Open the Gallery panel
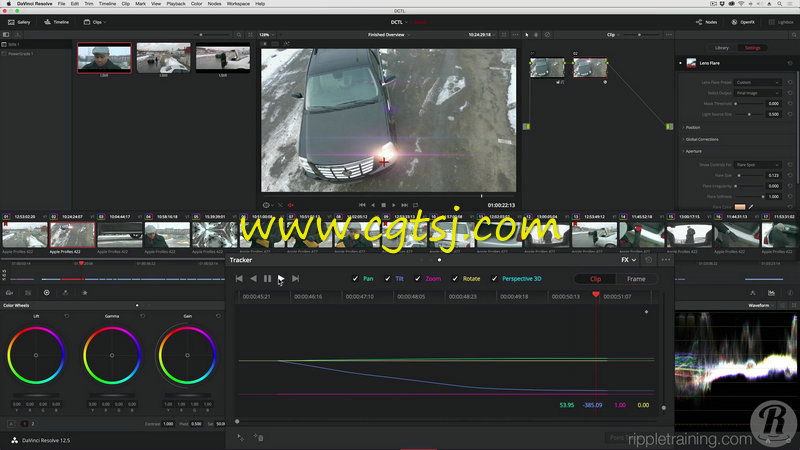This screenshot has width=800, height=450. (19, 22)
